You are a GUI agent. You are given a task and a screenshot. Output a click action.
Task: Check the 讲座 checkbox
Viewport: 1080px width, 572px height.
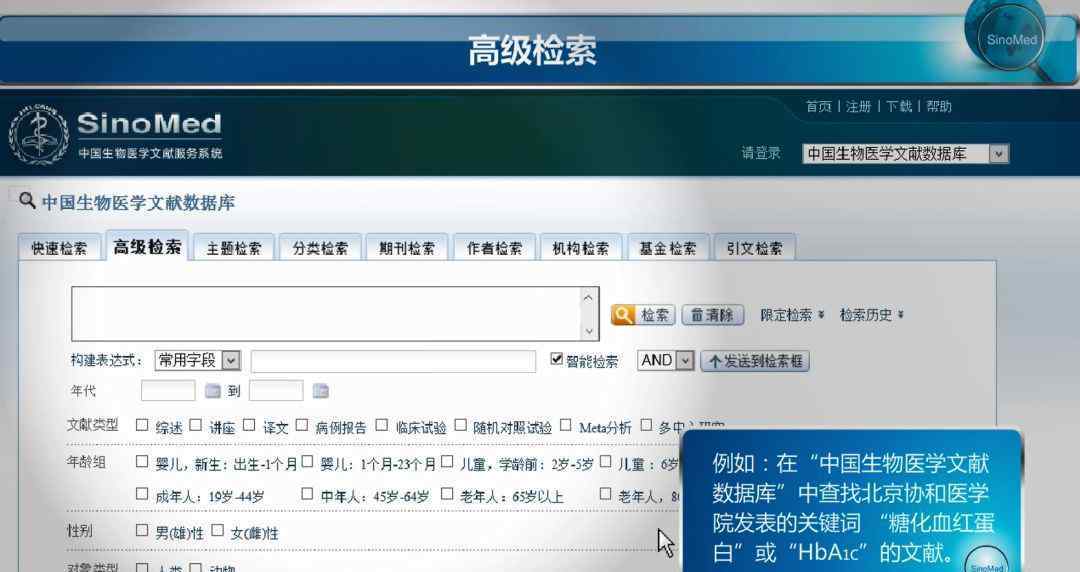coord(196,425)
